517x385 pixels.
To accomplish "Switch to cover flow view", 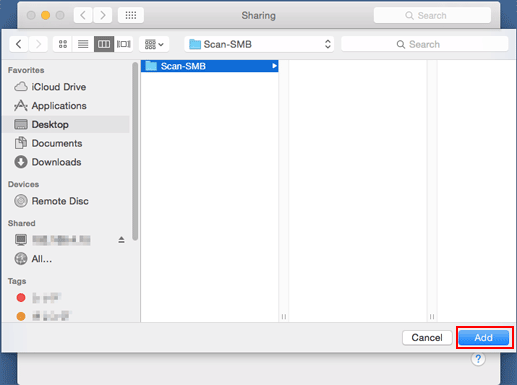I will (124, 44).
